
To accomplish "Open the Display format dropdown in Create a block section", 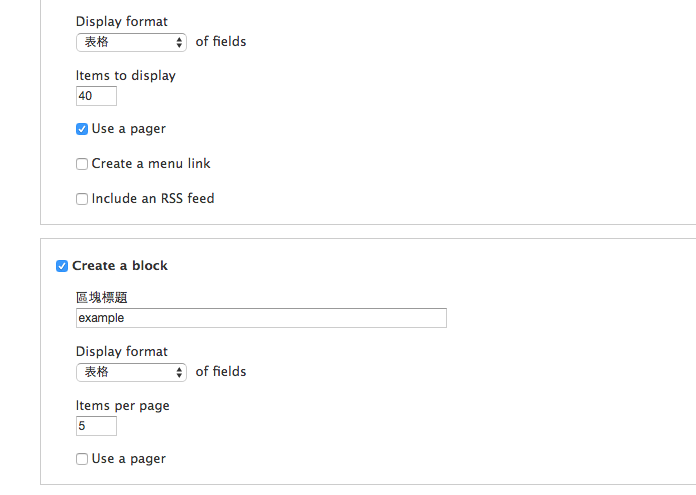I will coord(131,372).
